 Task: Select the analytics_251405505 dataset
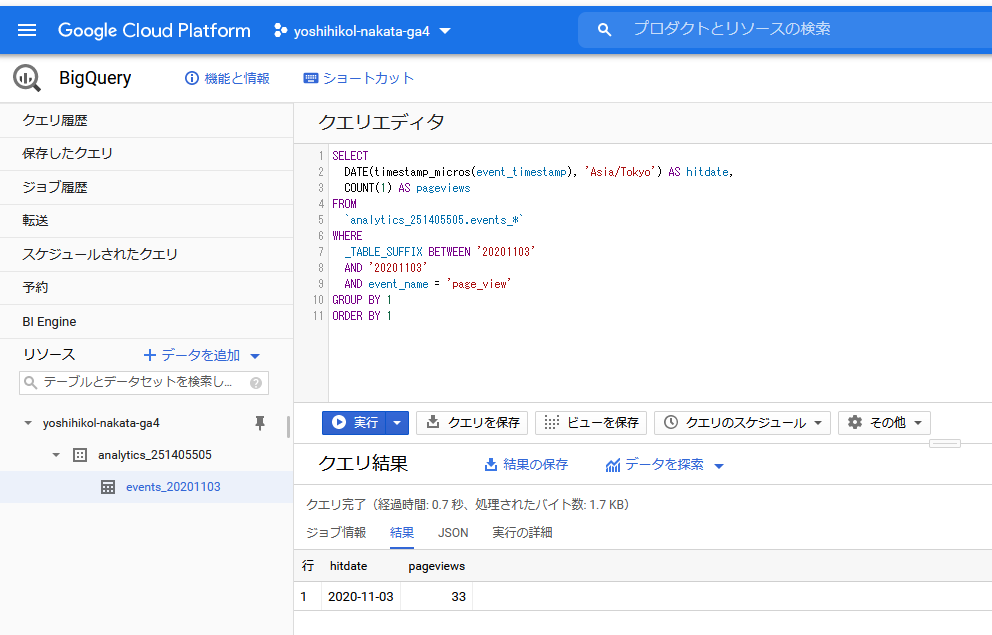tap(155, 455)
